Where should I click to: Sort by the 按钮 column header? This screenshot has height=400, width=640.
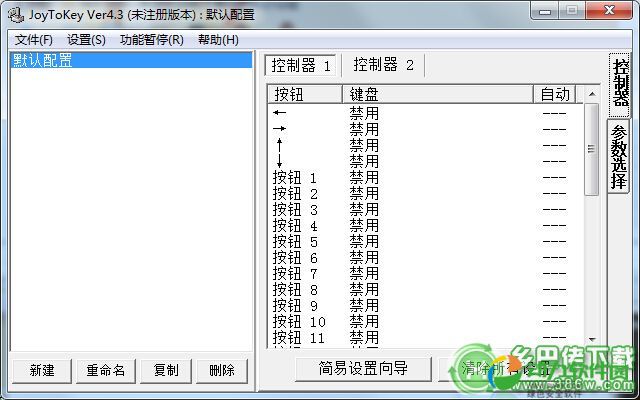tap(305, 94)
